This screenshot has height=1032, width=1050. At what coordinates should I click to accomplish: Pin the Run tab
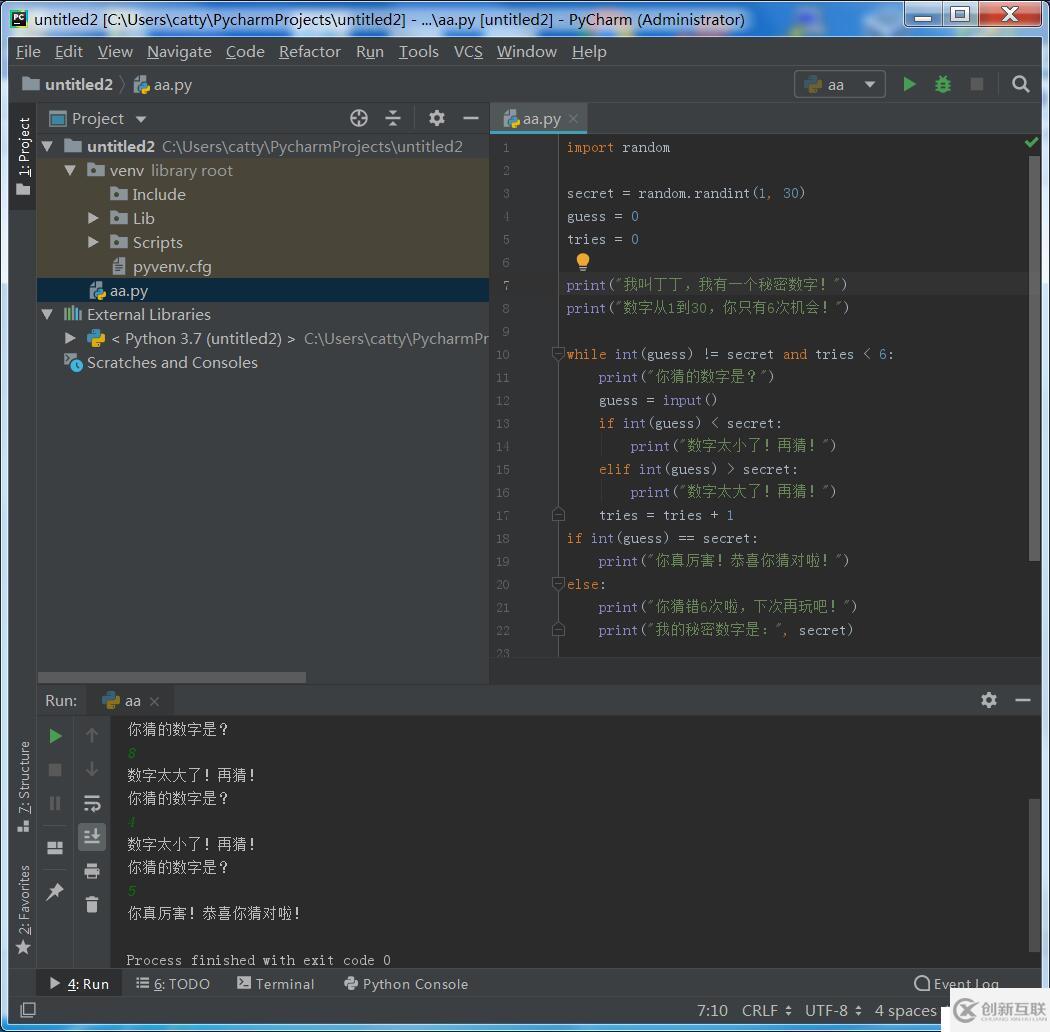(x=55, y=891)
